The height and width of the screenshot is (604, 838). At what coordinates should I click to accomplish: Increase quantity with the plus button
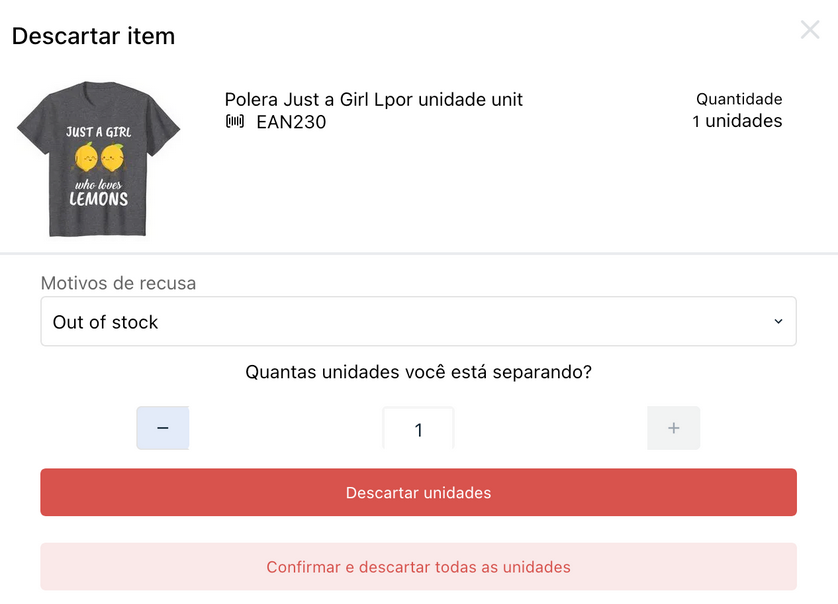pyautogui.click(x=673, y=428)
